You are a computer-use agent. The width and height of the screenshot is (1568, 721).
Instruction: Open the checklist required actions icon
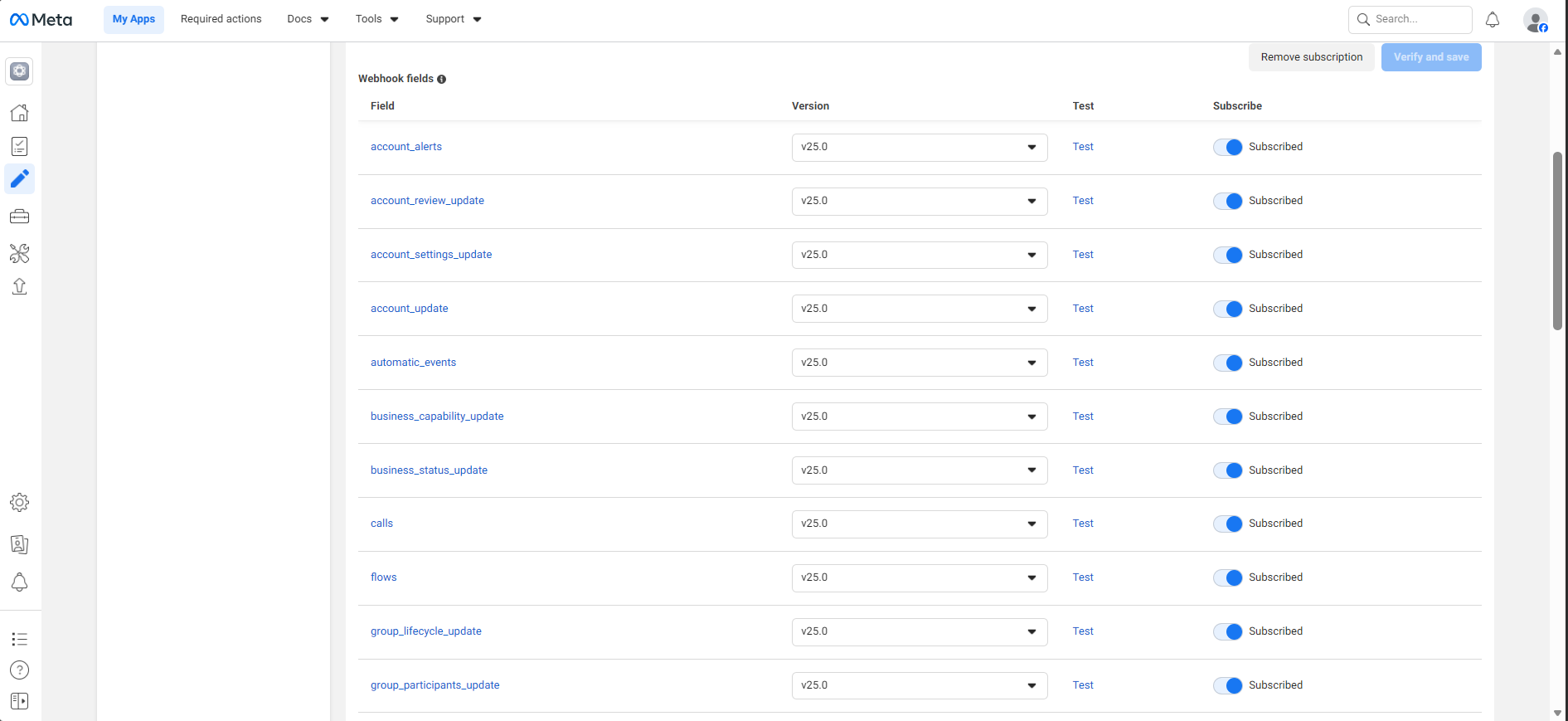click(20, 147)
